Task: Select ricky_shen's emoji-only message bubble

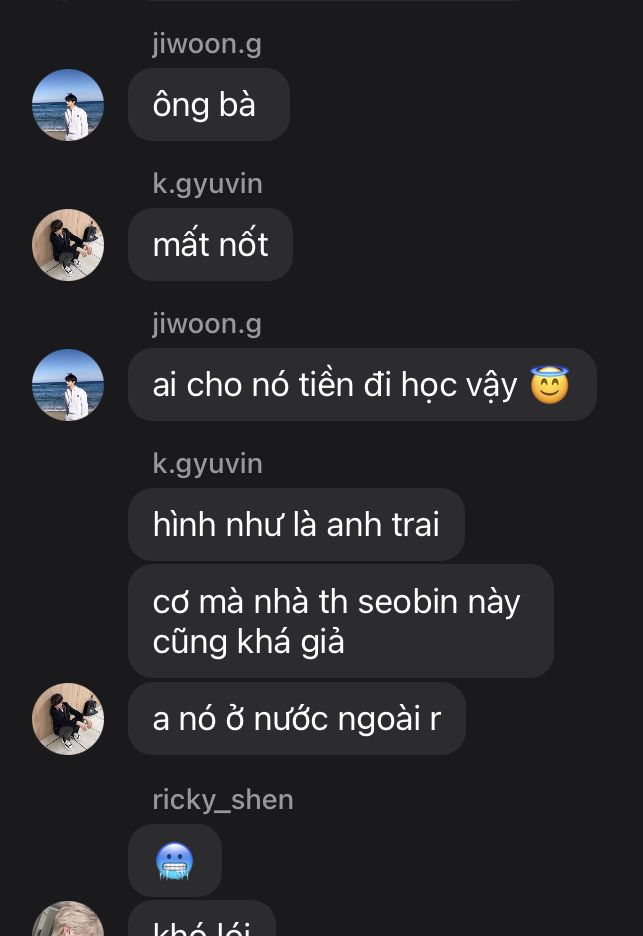Action: [x=175, y=861]
